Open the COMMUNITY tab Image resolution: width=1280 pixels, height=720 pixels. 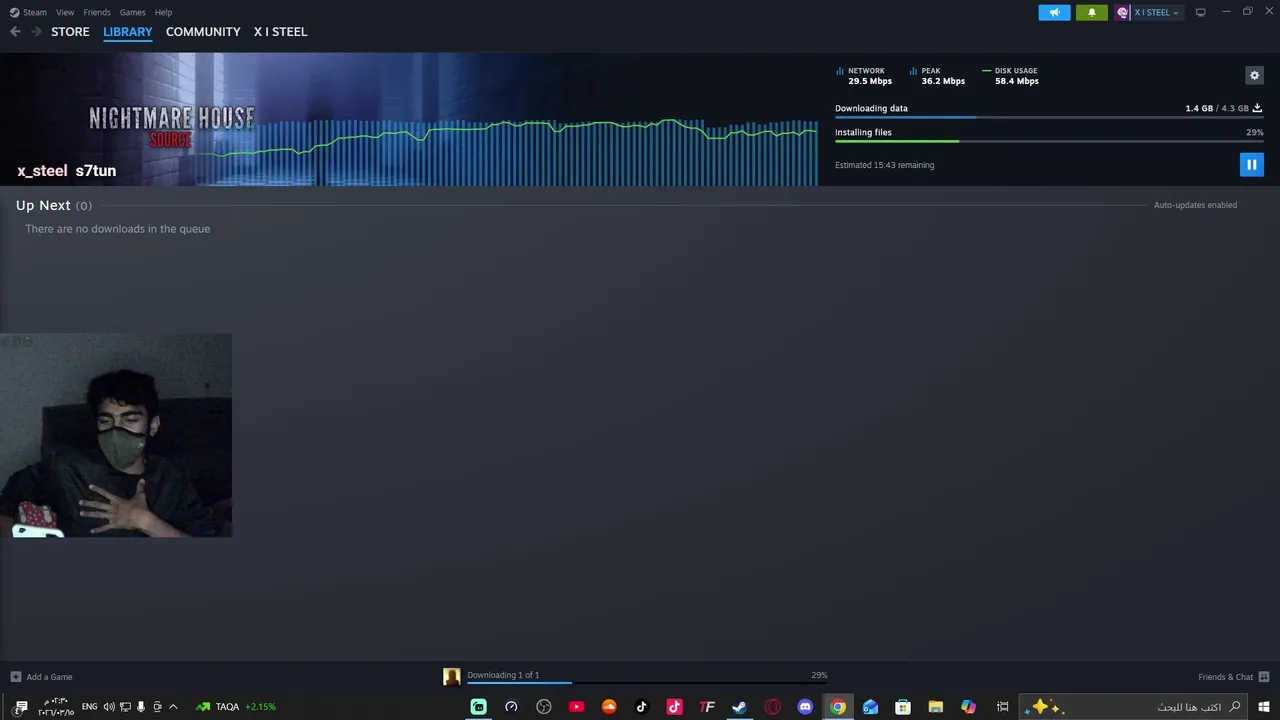203,32
